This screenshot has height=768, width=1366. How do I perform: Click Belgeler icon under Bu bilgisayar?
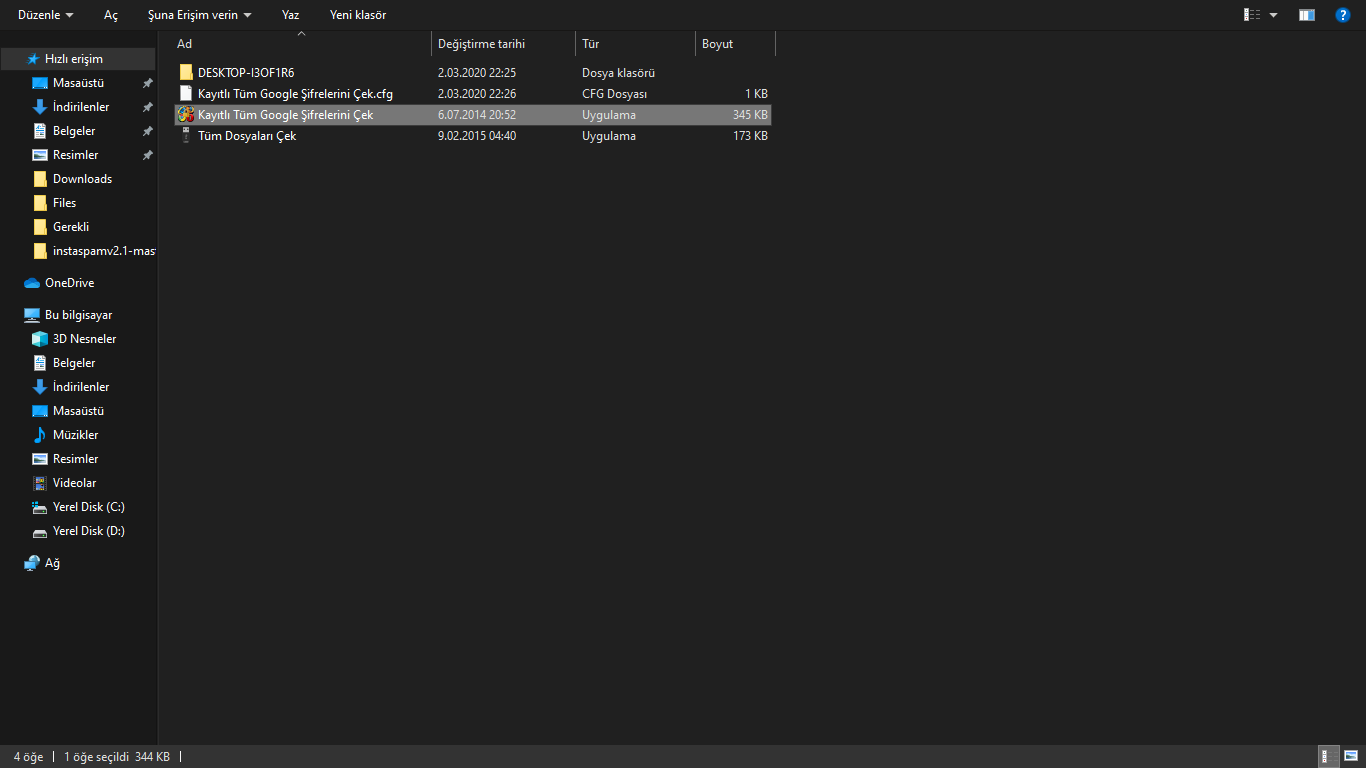pos(40,363)
